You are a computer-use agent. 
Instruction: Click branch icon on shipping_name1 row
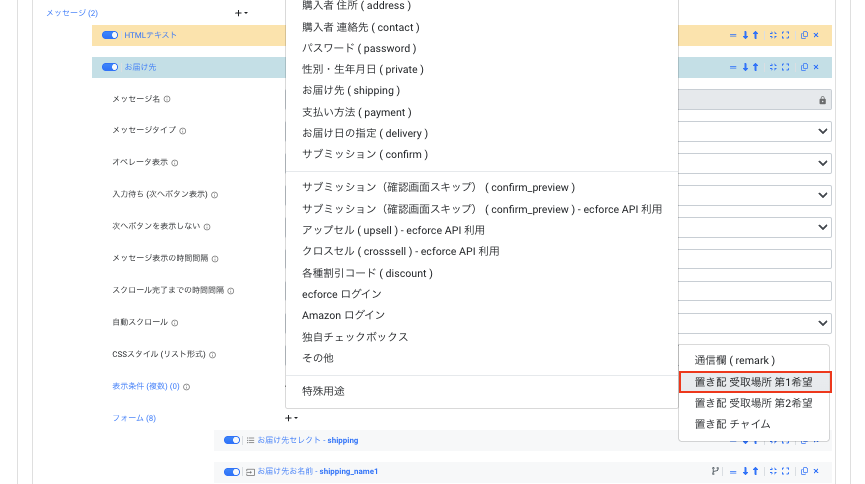pyautogui.click(x=715, y=471)
